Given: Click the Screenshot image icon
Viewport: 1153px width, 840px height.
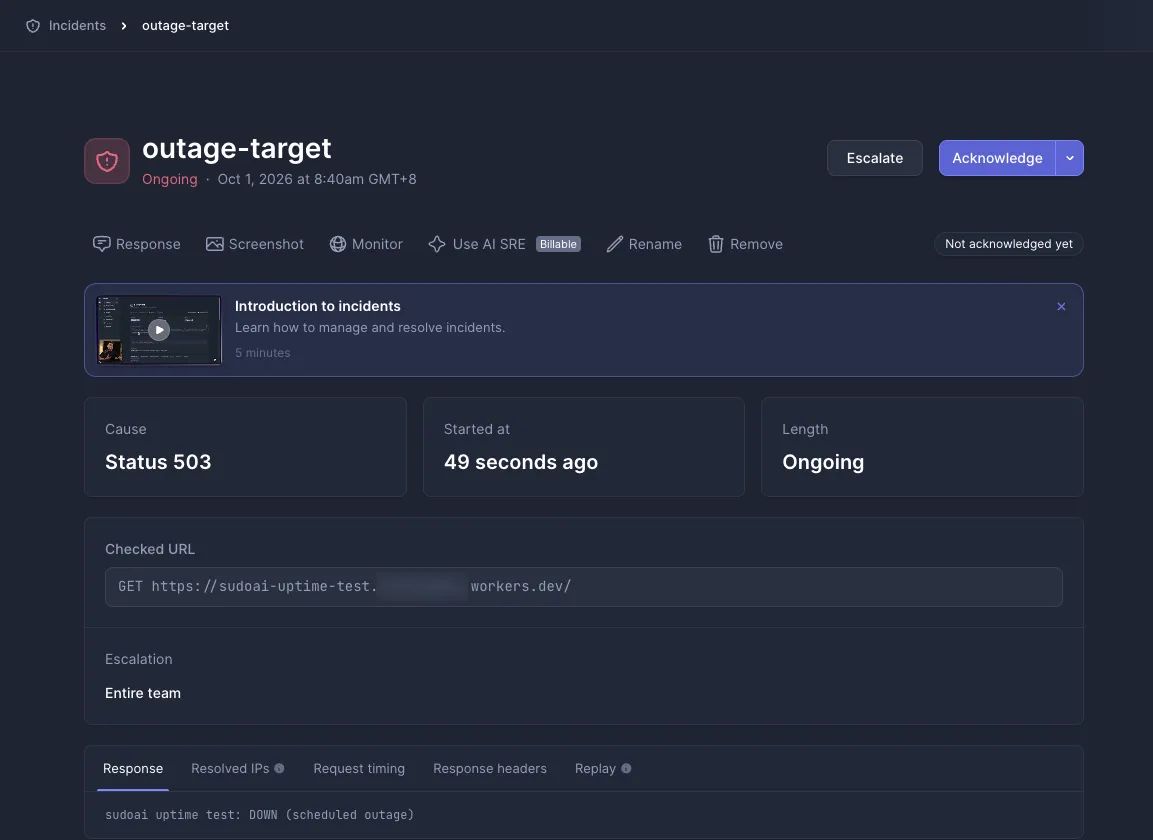Looking at the screenshot, I should coord(215,244).
